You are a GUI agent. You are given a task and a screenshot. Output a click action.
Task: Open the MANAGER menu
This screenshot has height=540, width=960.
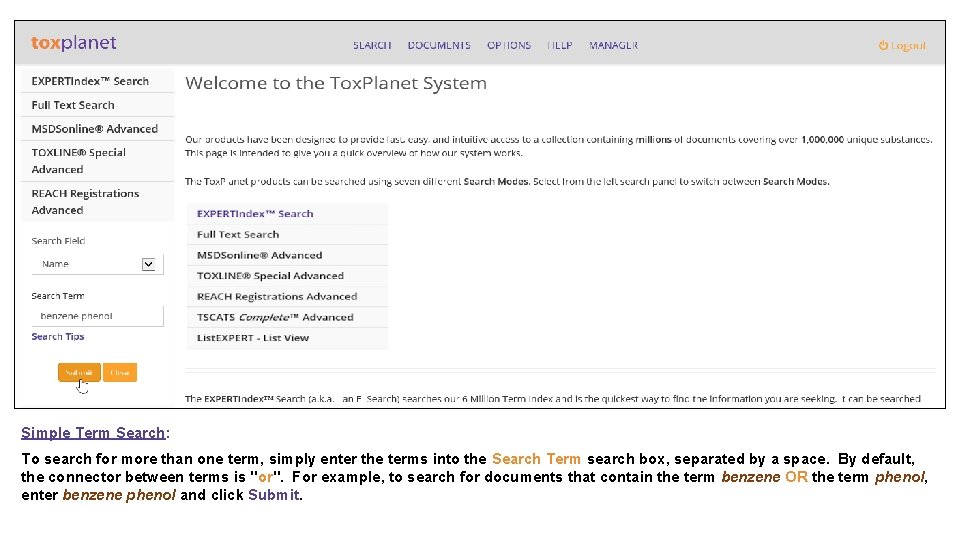click(613, 45)
